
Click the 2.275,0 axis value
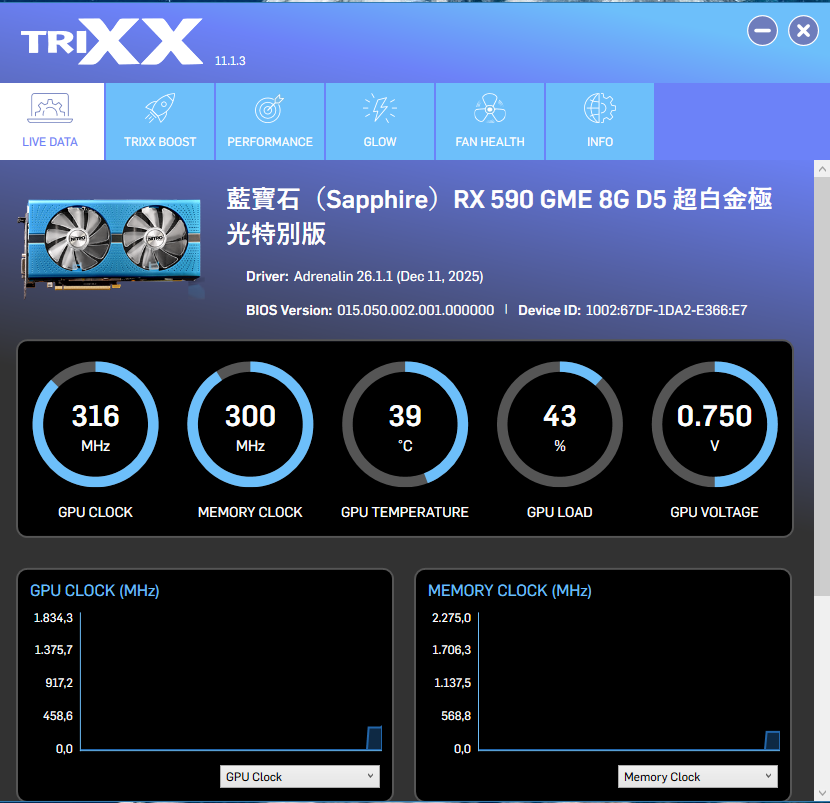click(x=451, y=618)
